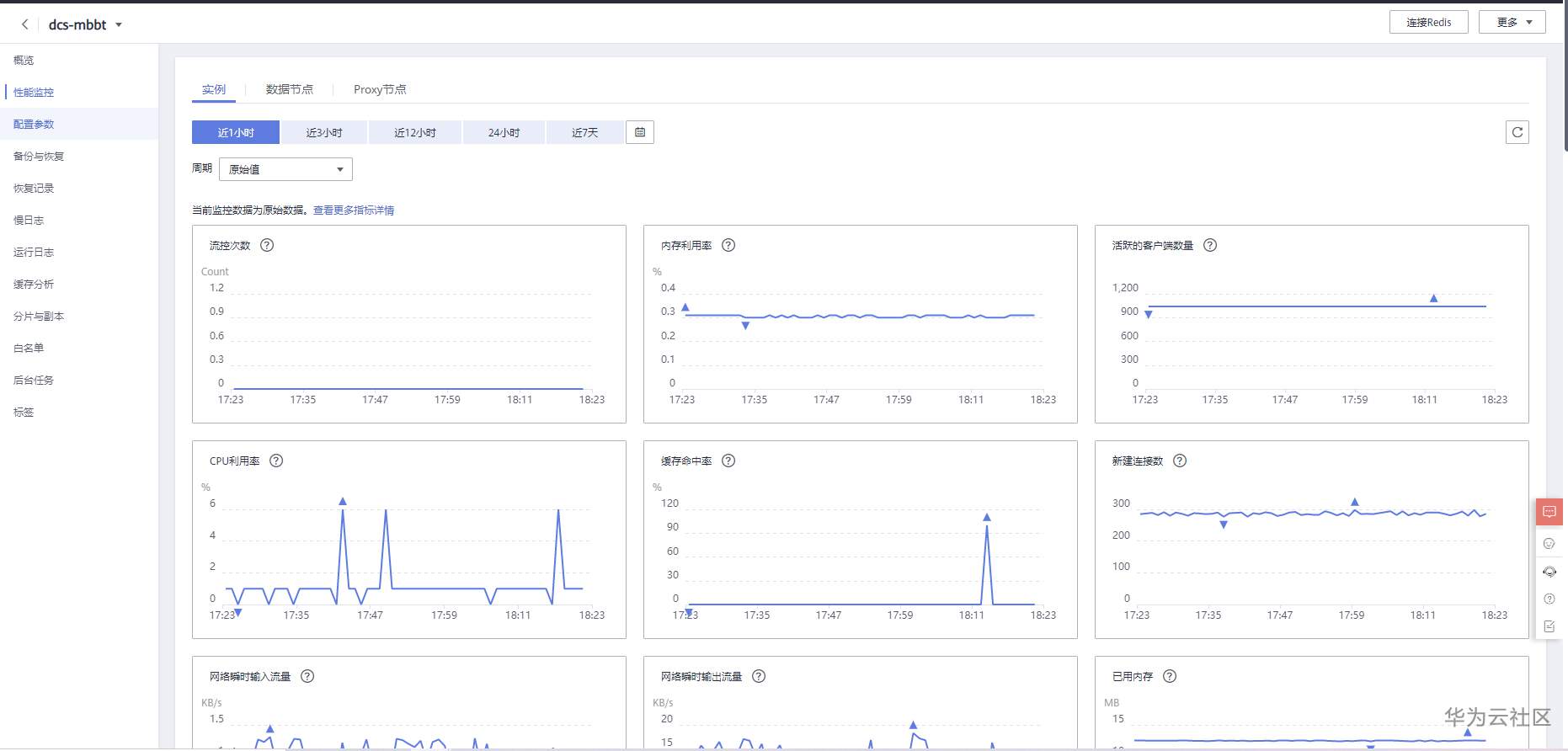Click the help icon beside 内存利用率
Viewport: 1568px width, 751px height.
(728, 245)
